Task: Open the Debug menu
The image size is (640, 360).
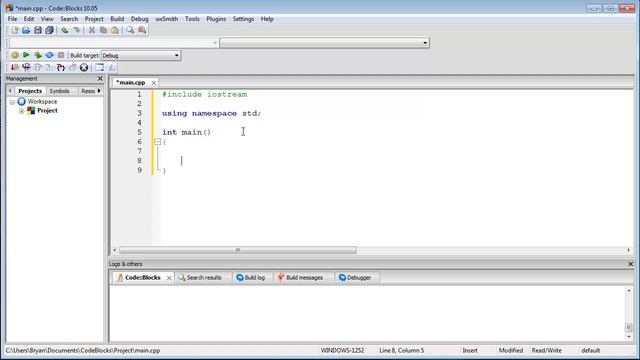Action: (139, 19)
